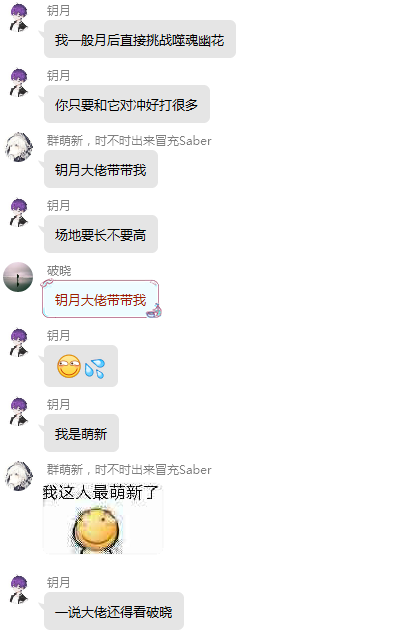Select the message 我一般月后直接挑战噬魂幽花

[x=140, y=39]
